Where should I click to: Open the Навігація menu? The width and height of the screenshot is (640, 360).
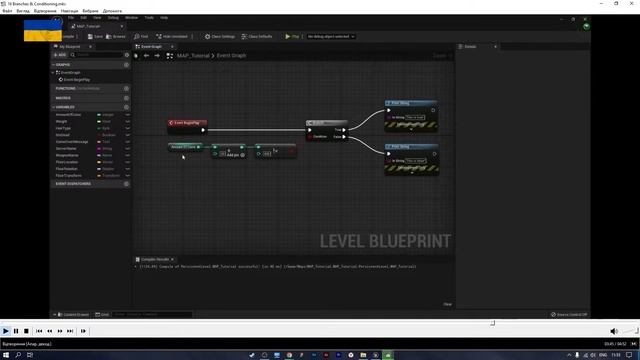(69, 11)
